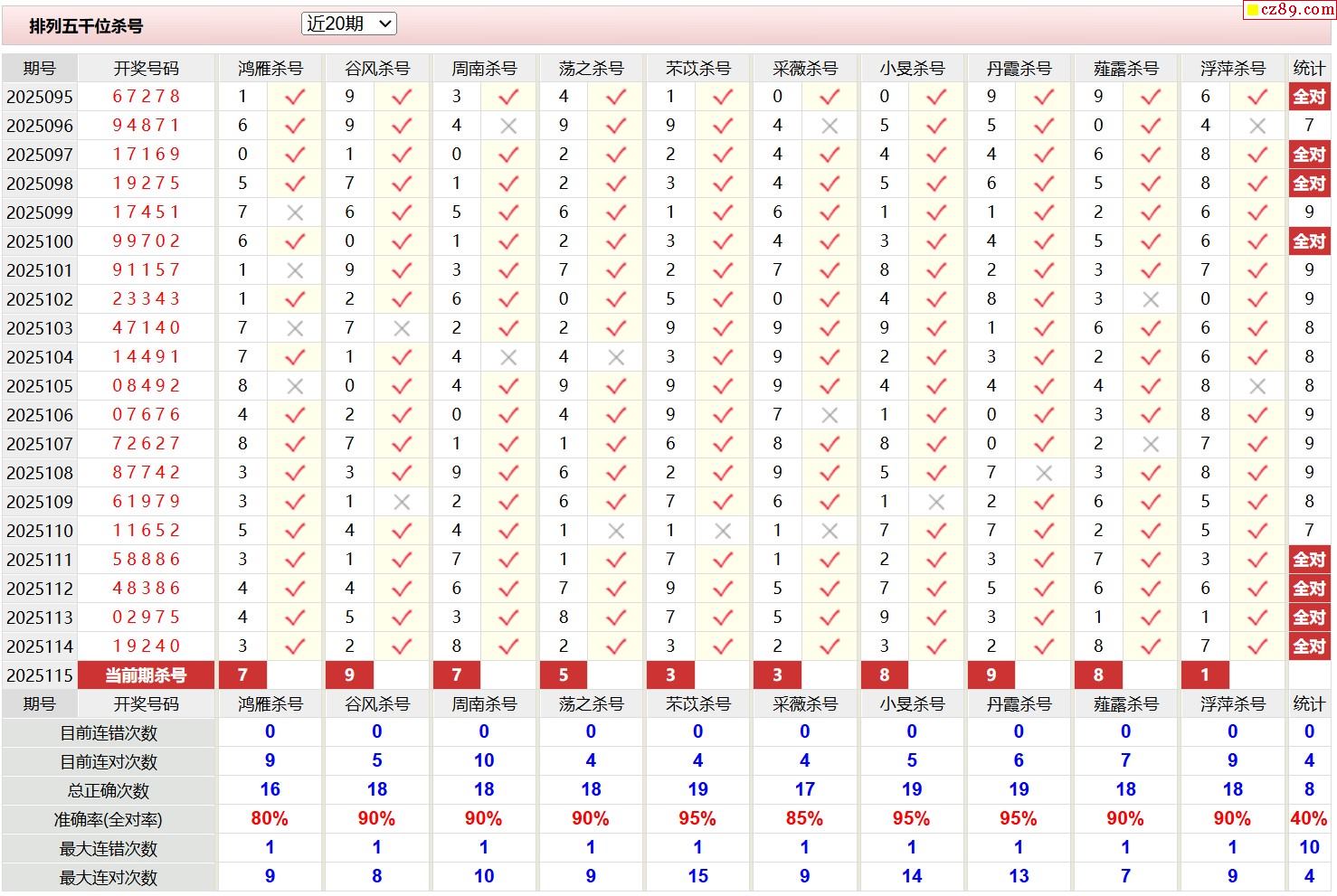Click winning number 08492
Screen dimensions: 1337x896
tap(147, 386)
